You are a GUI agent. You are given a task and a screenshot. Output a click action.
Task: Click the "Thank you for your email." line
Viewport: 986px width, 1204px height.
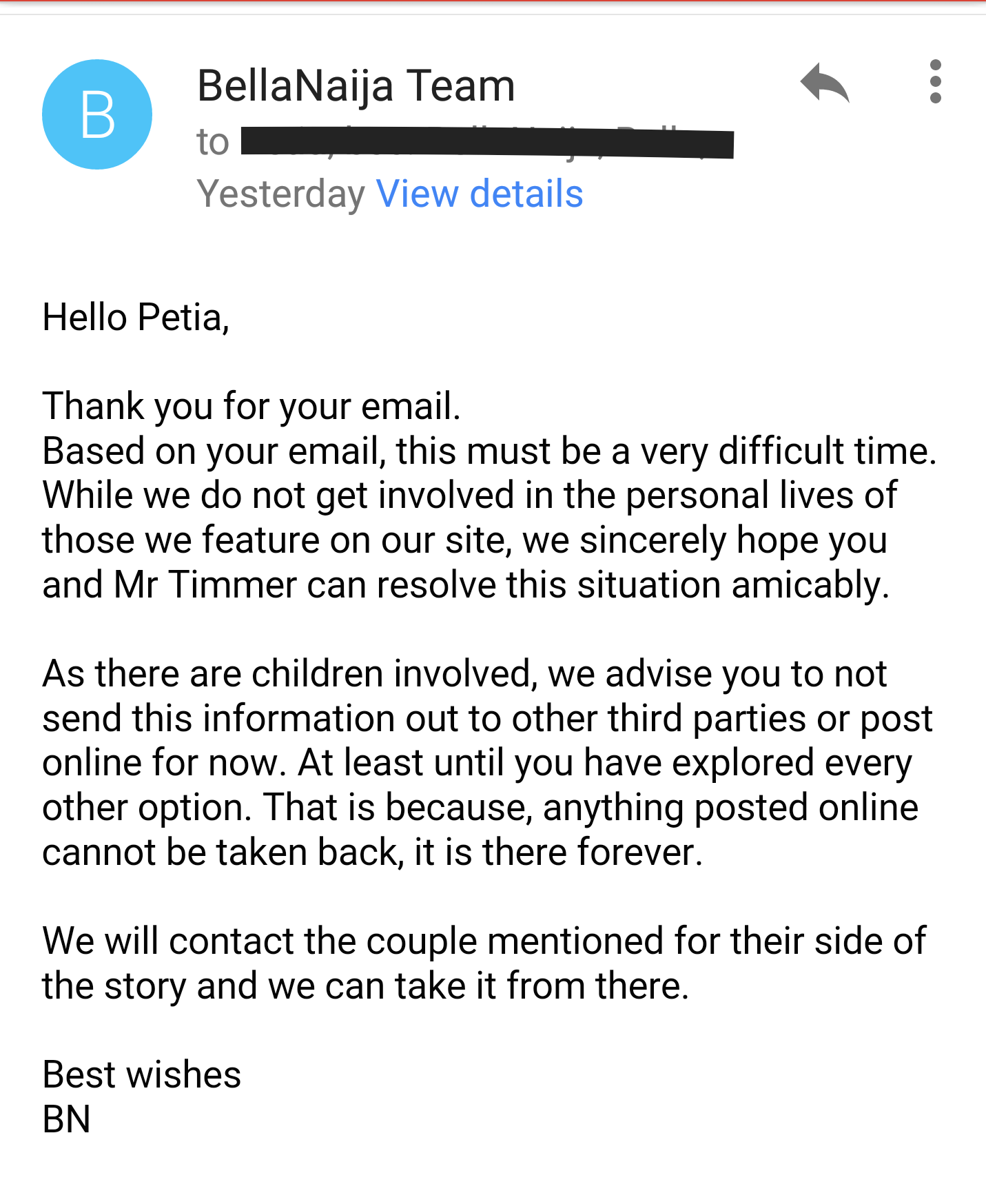point(251,406)
